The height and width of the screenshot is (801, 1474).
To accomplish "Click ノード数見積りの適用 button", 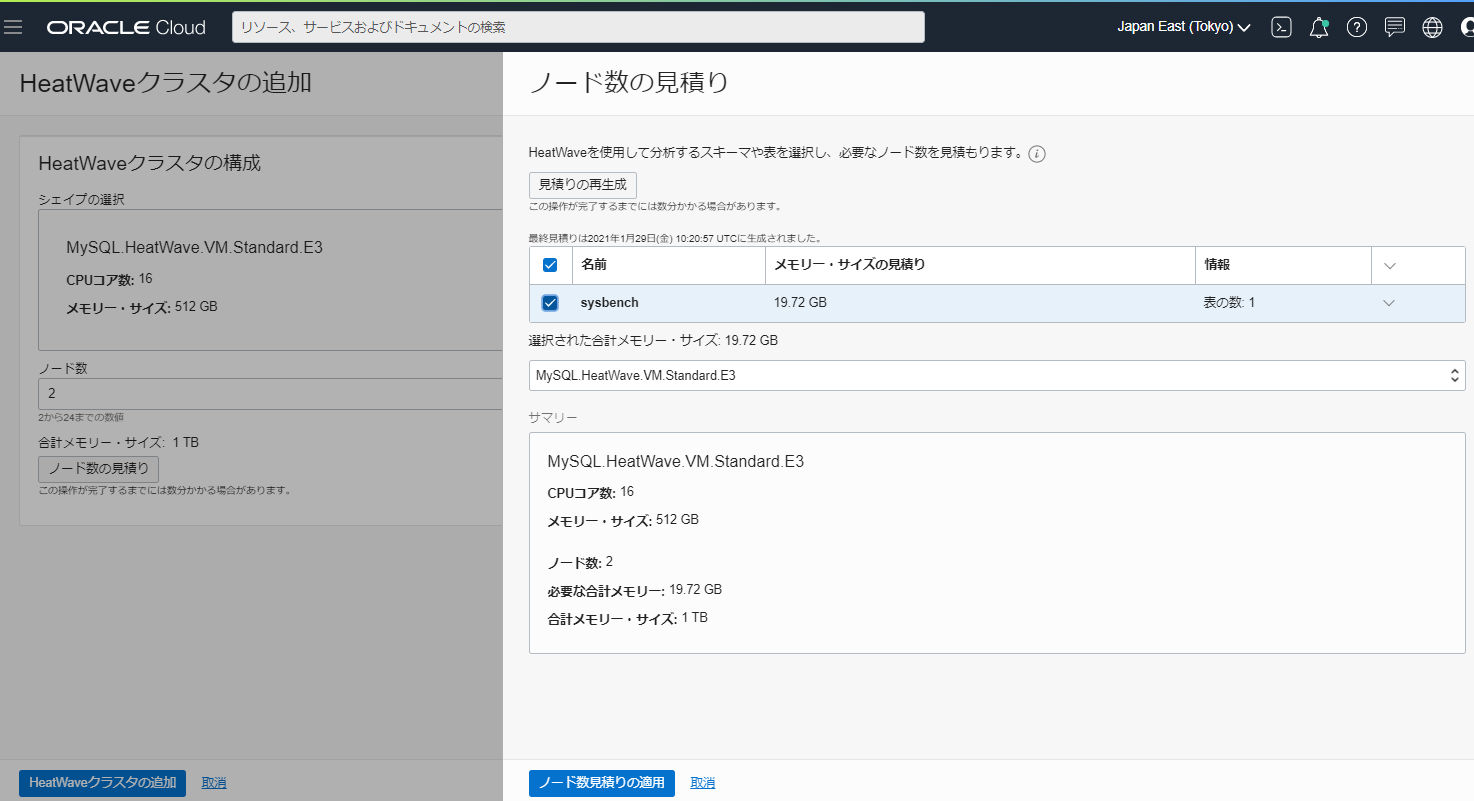I will click(x=602, y=783).
